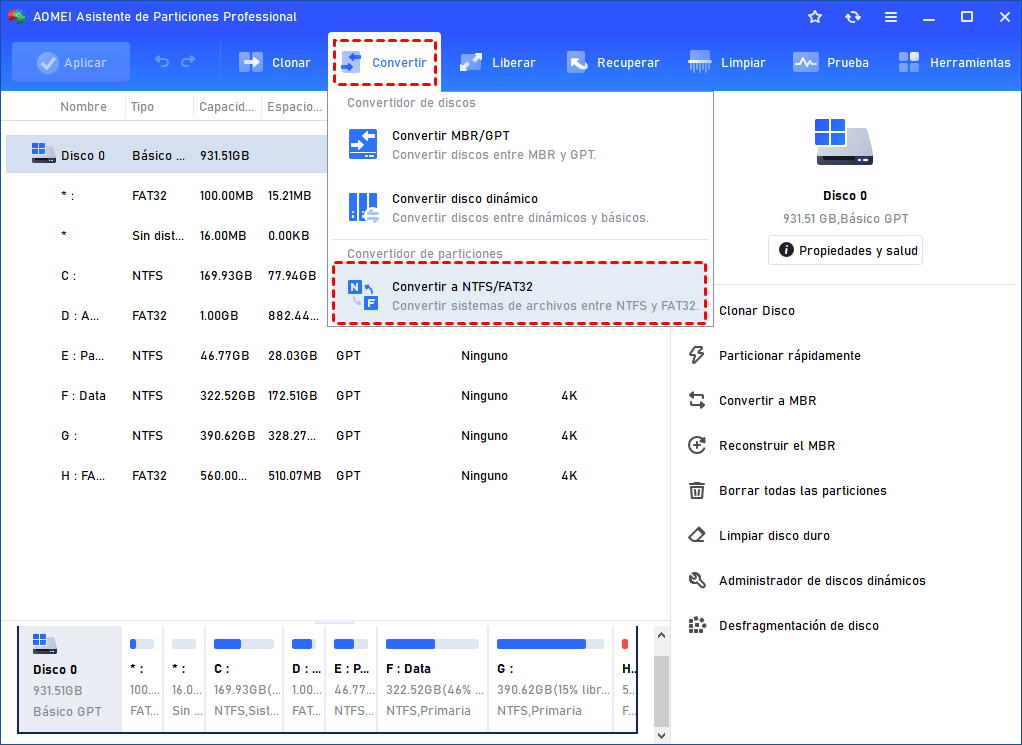Select Disco 0 block in disk map

coord(70,679)
